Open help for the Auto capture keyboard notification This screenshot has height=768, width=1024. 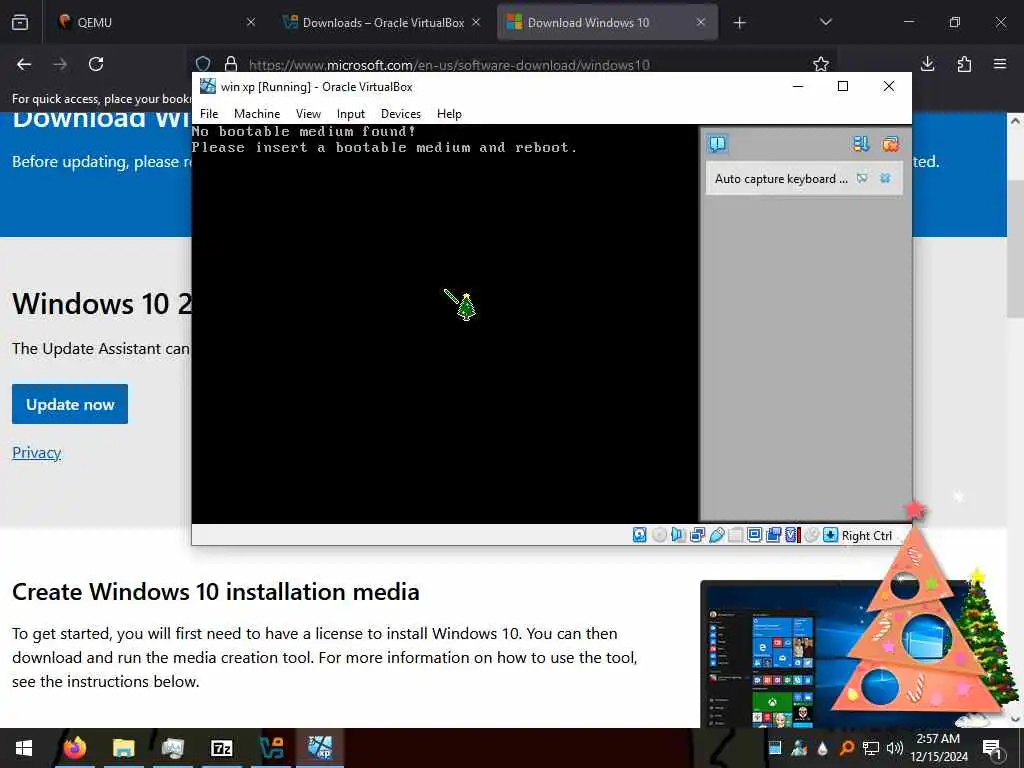pyautogui.click(x=862, y=178)
